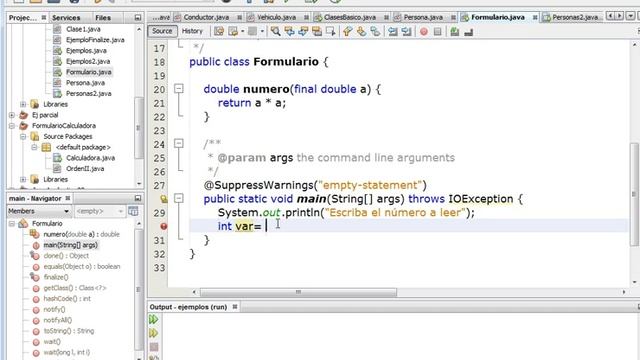Screen dimensions: 640x360
Task: Expand the Libraries node above Ej parcial
Action: (x=23, y=104)
